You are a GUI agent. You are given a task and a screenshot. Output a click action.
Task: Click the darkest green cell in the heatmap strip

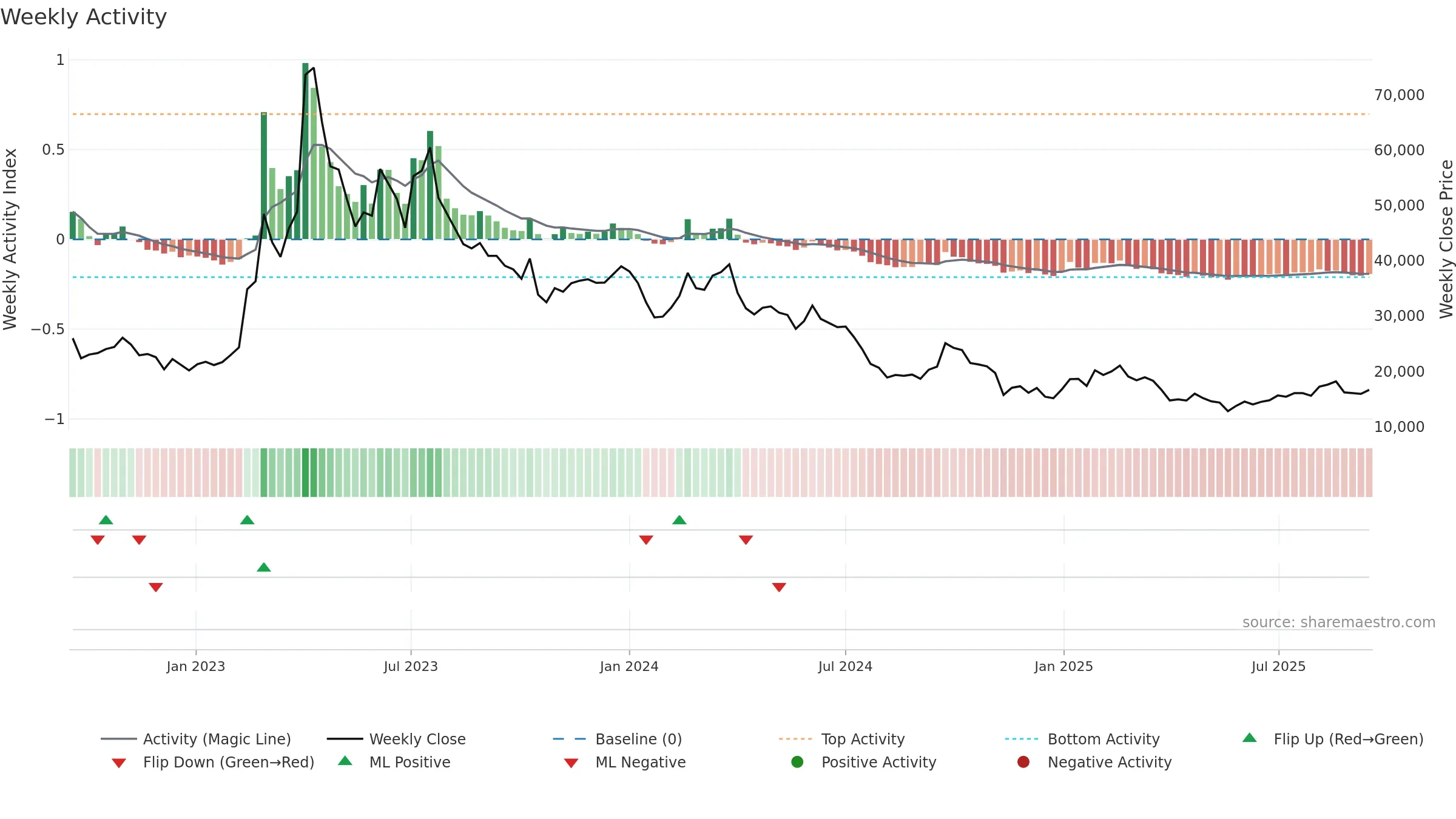305,473
